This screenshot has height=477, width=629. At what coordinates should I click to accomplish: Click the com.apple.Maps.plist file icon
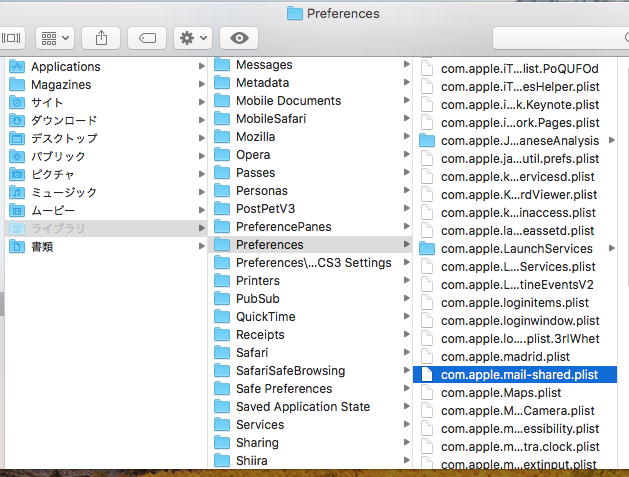click(427, 393)
